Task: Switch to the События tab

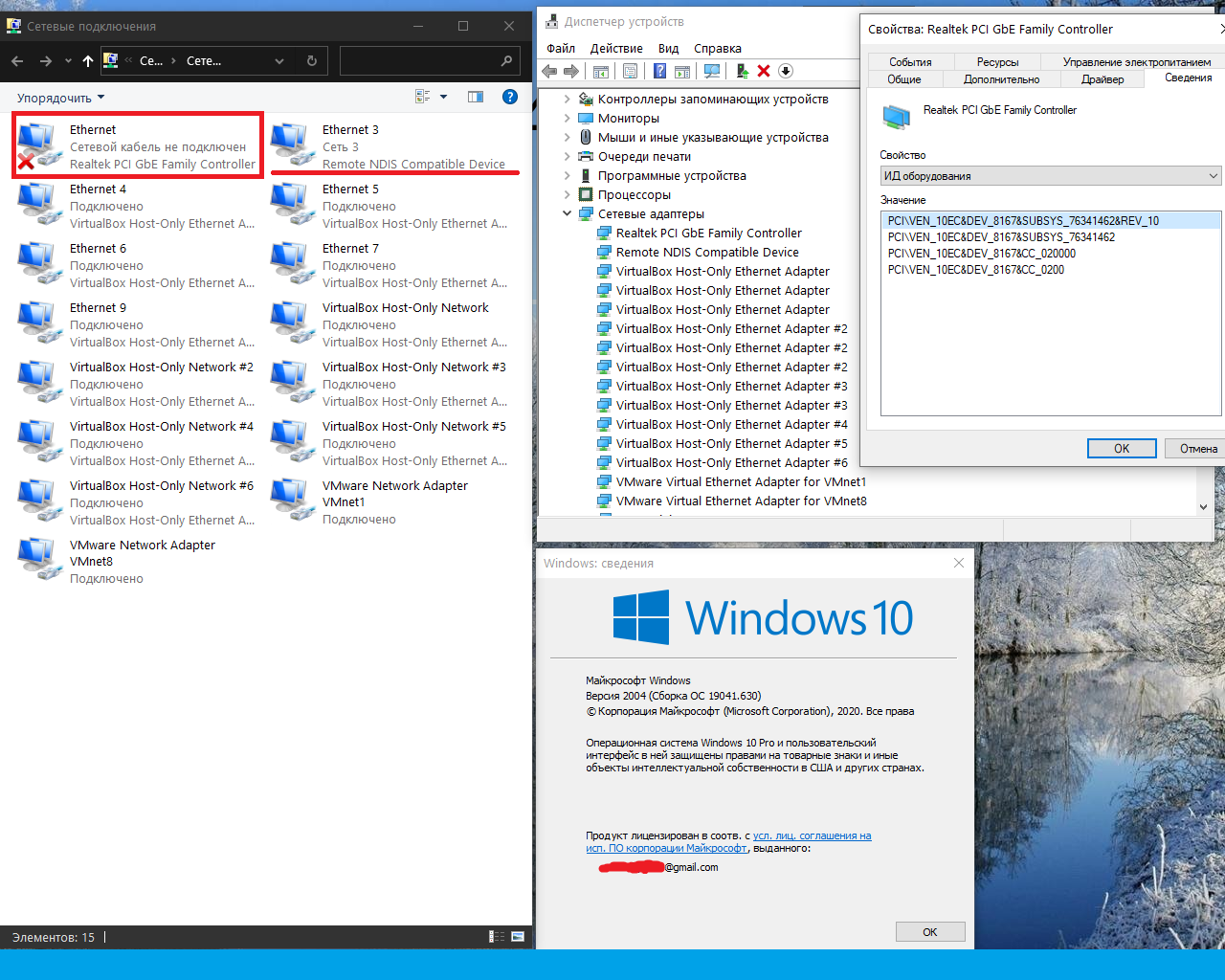Action: point(910,62)
